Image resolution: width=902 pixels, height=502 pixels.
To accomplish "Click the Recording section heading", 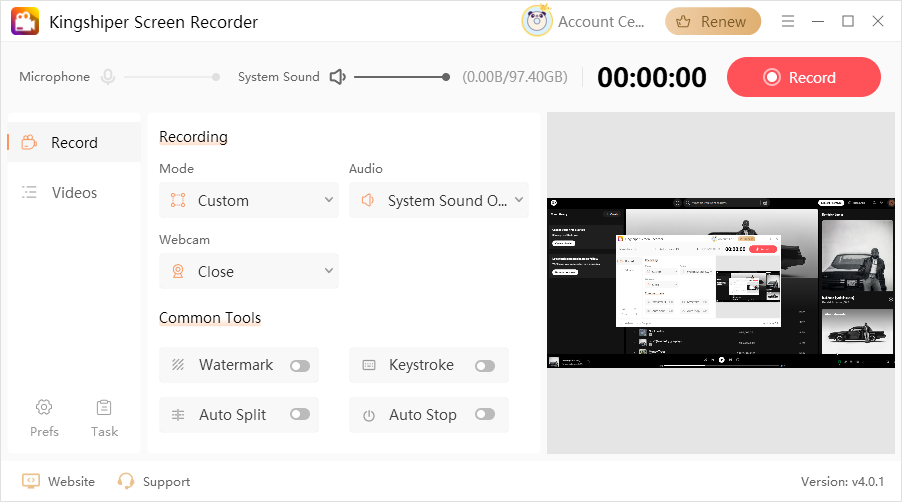I will click(193, 137).
